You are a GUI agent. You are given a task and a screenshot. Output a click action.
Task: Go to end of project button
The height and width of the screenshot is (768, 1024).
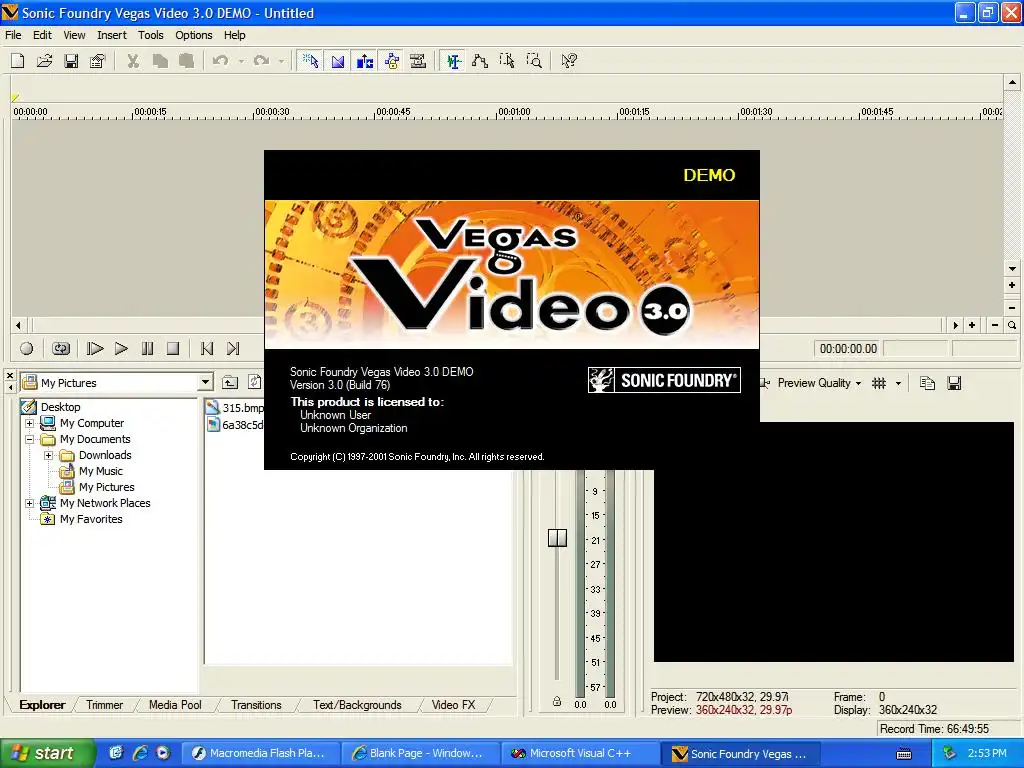point(233,349)
